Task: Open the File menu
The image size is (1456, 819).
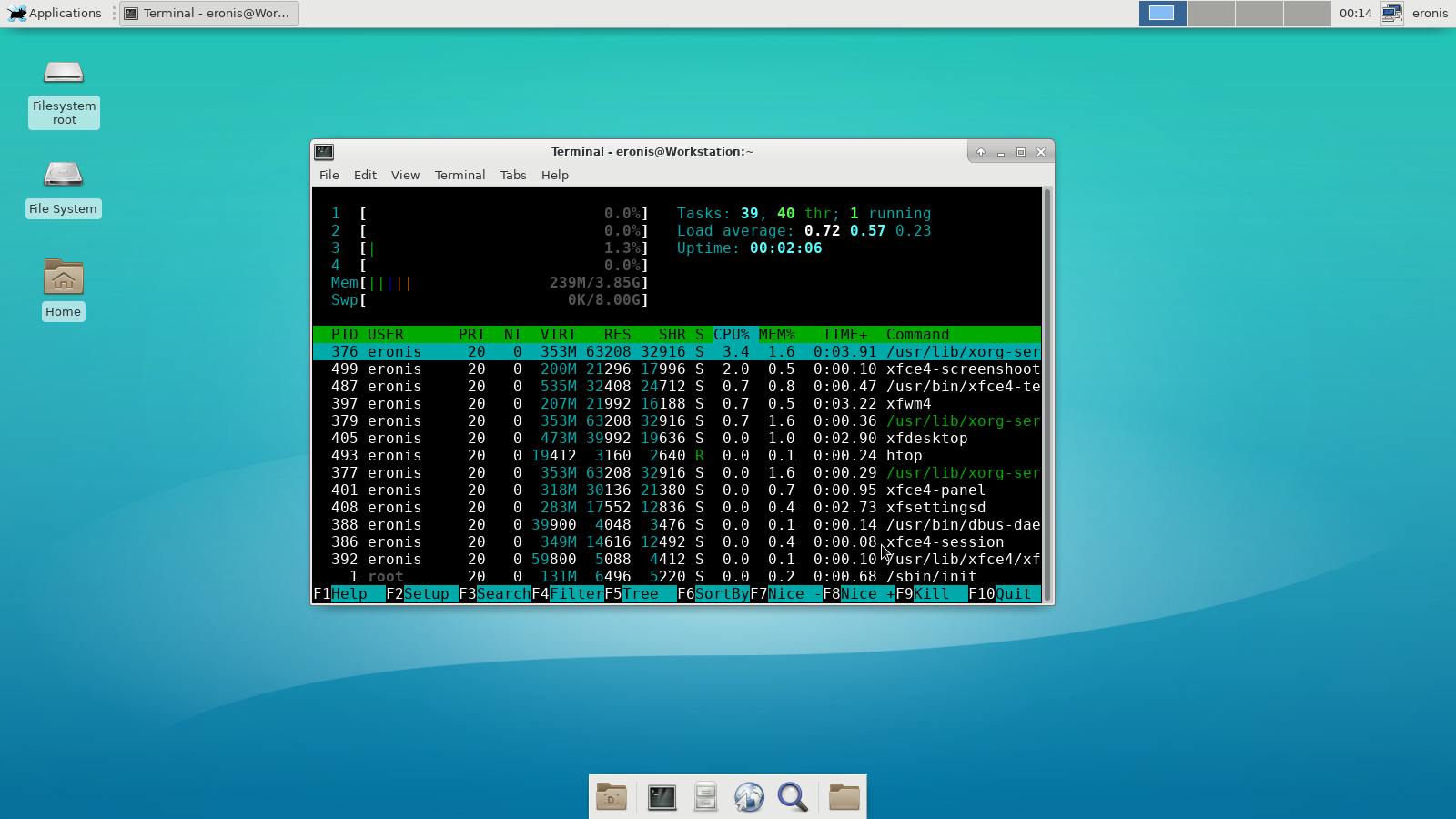Action: click(x=329, y=175)
